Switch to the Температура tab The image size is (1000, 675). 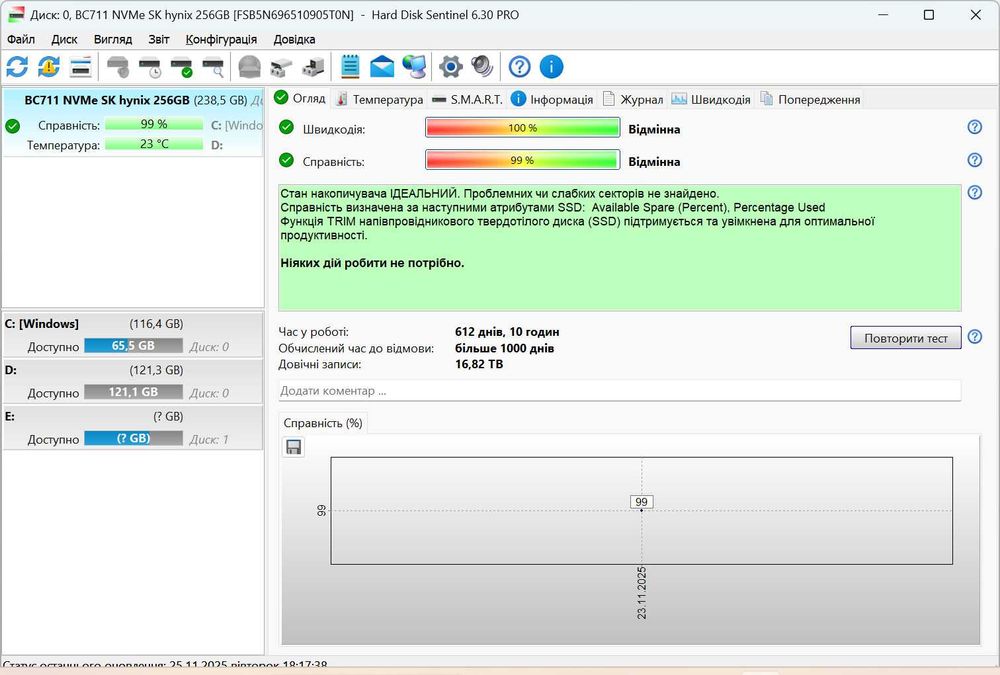[x=379, y=99]
